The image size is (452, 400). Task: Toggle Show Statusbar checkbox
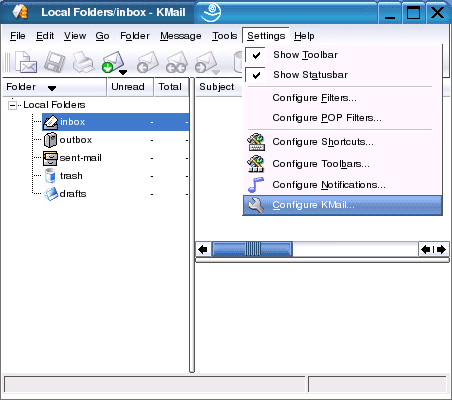pos(256,75)
